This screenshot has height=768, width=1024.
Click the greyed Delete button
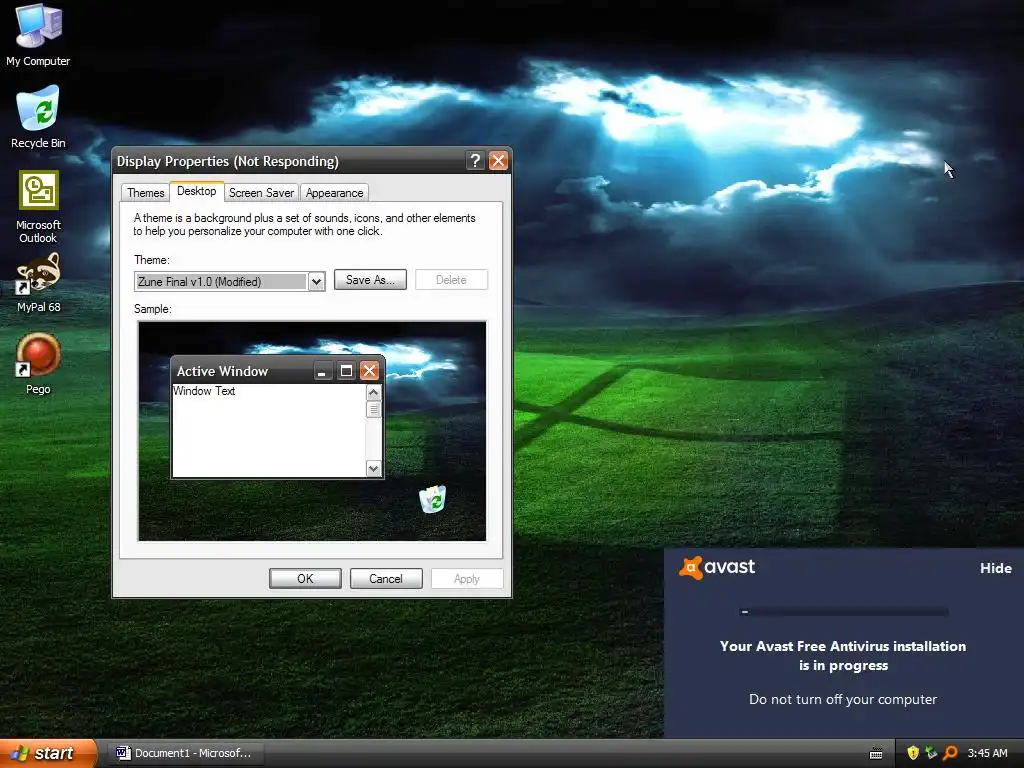(x=451, y=280)
